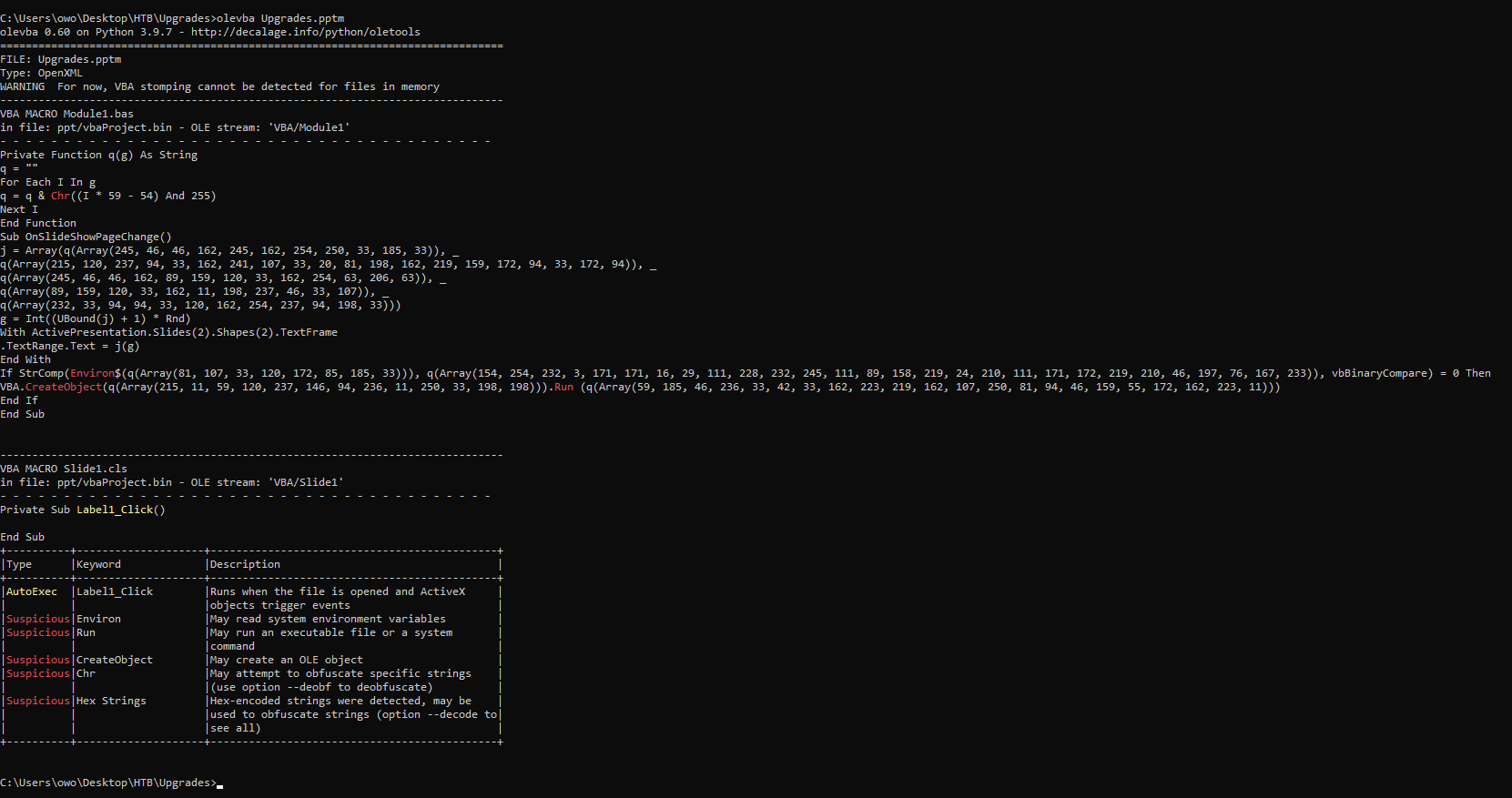This screenshot has width=1512, height=798.
Task: Click the red Environ keyword in code
Action: click(x=92, y=373)
